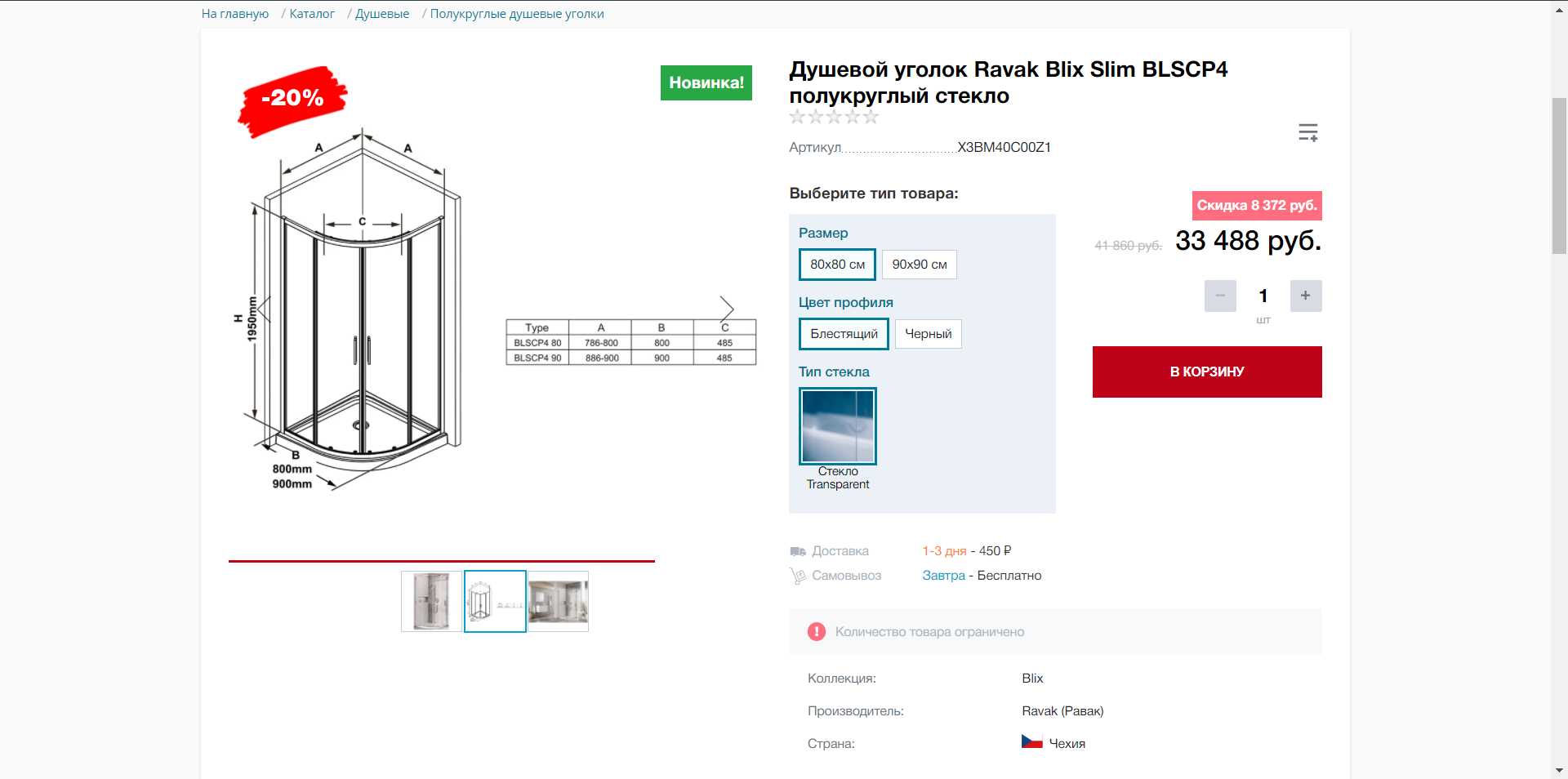
Task: Add product to cart with В КОРЗИНУ
Action: 1207,372
